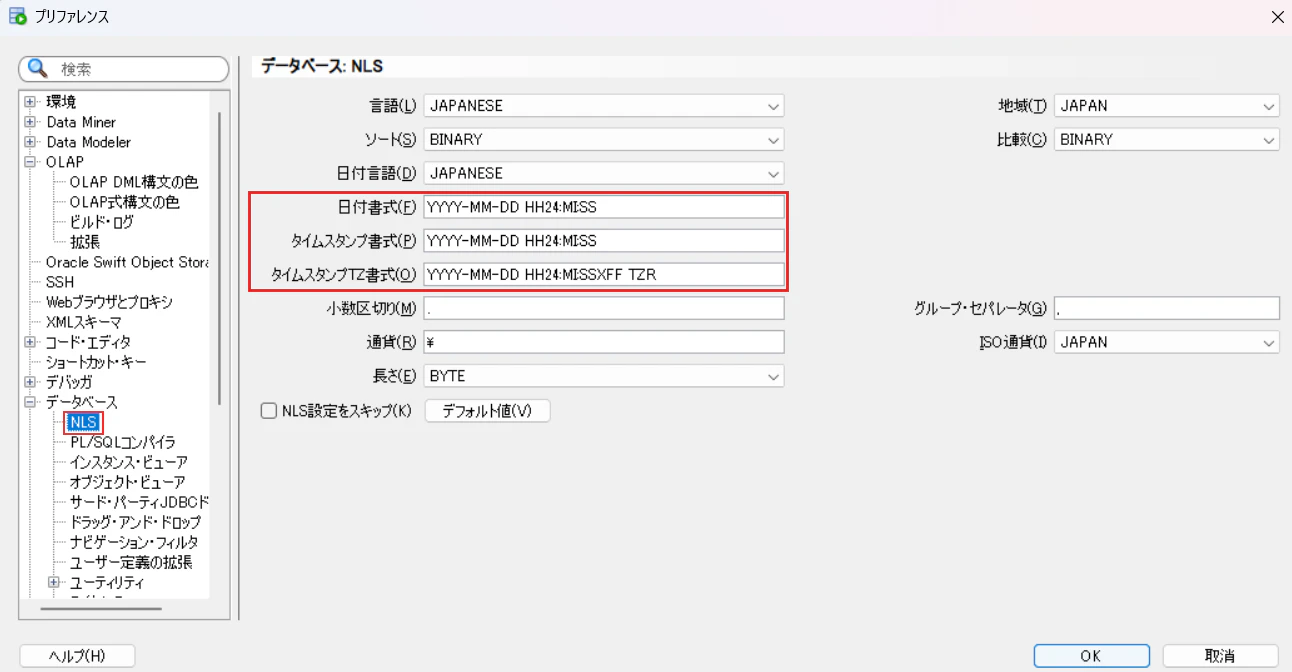Click the tree panel vertical scrollbar

(x=220, y=258)
